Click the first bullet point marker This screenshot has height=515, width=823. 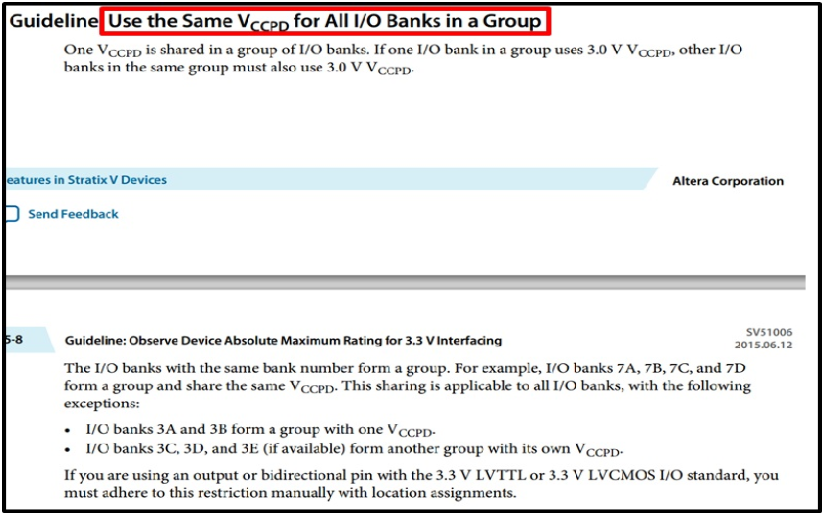click(x=67, y=431)
